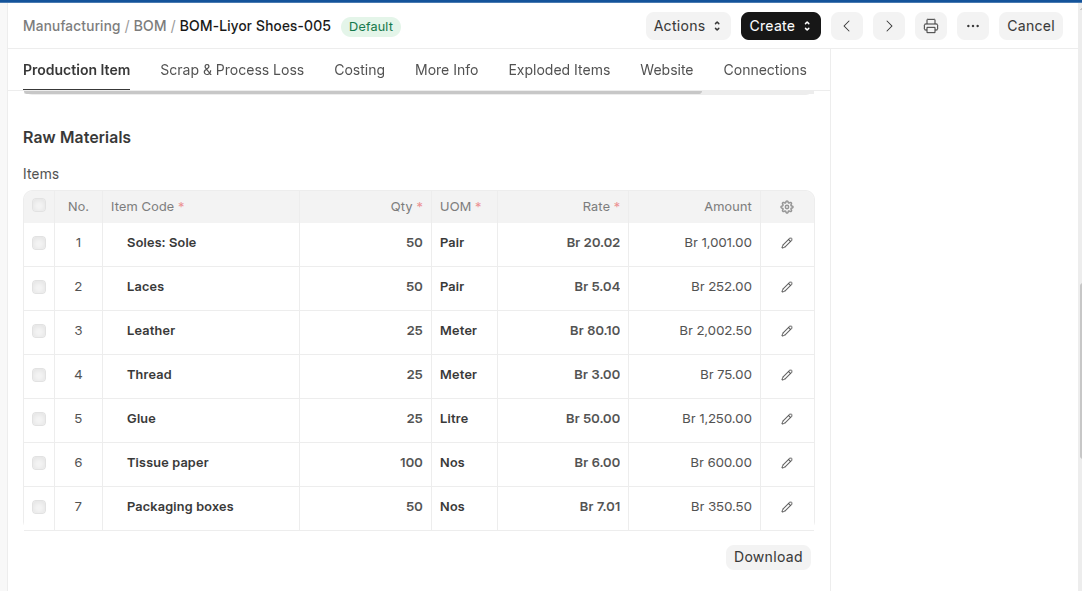Go to next BOM with right chevron
The image size is (1082, 591).
tap(889, 26)
